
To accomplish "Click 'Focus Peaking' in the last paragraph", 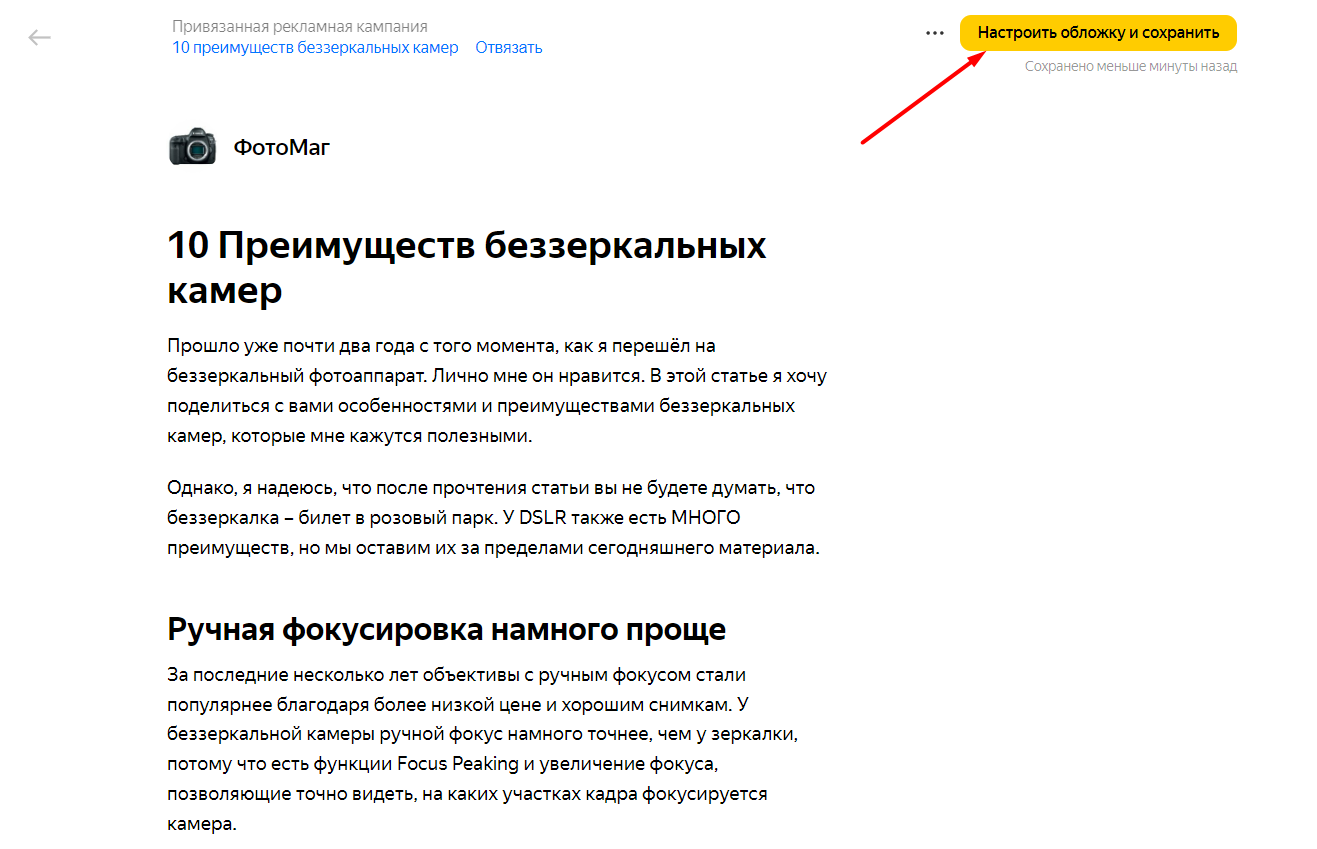I will [x=458, y=764].
